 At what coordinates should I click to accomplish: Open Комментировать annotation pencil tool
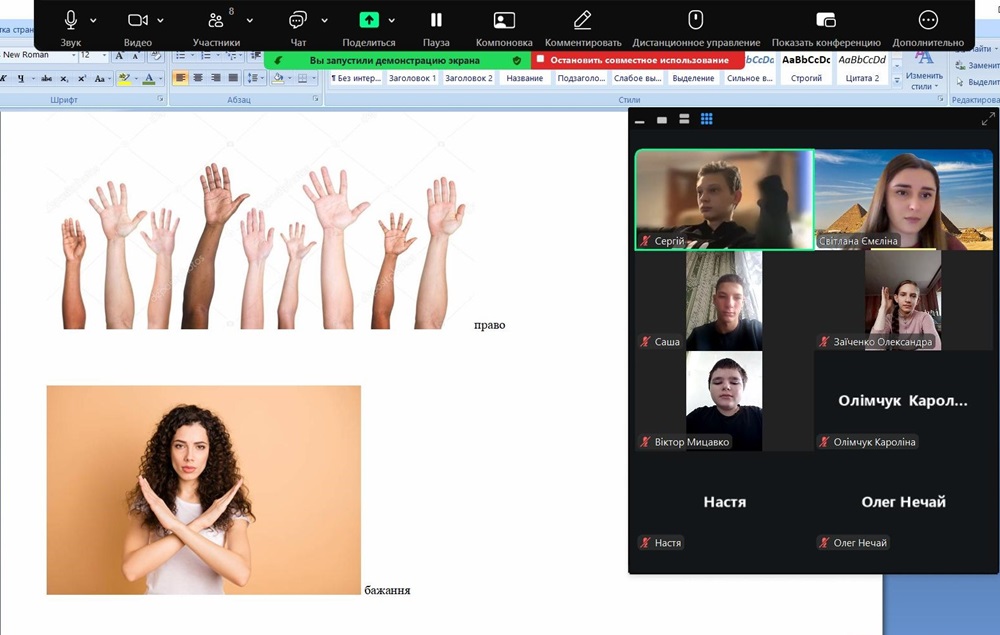(x=583, y=20)
